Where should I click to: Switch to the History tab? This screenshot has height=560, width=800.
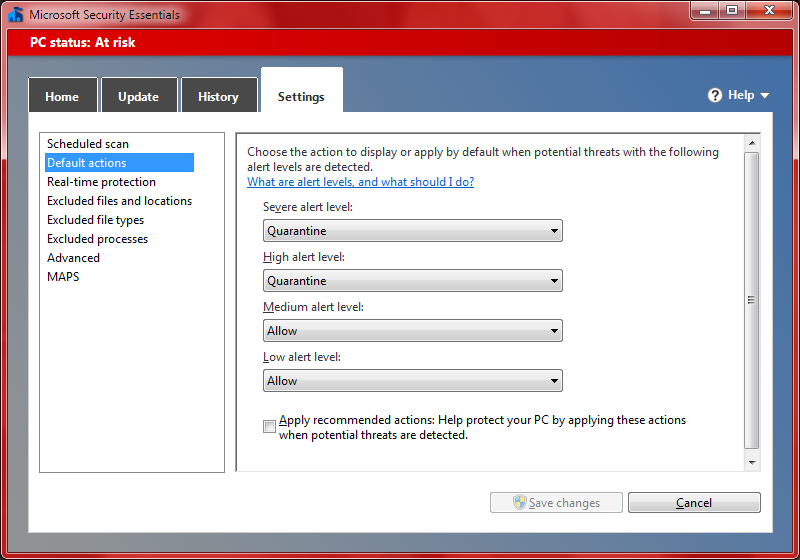coord(219,95)
